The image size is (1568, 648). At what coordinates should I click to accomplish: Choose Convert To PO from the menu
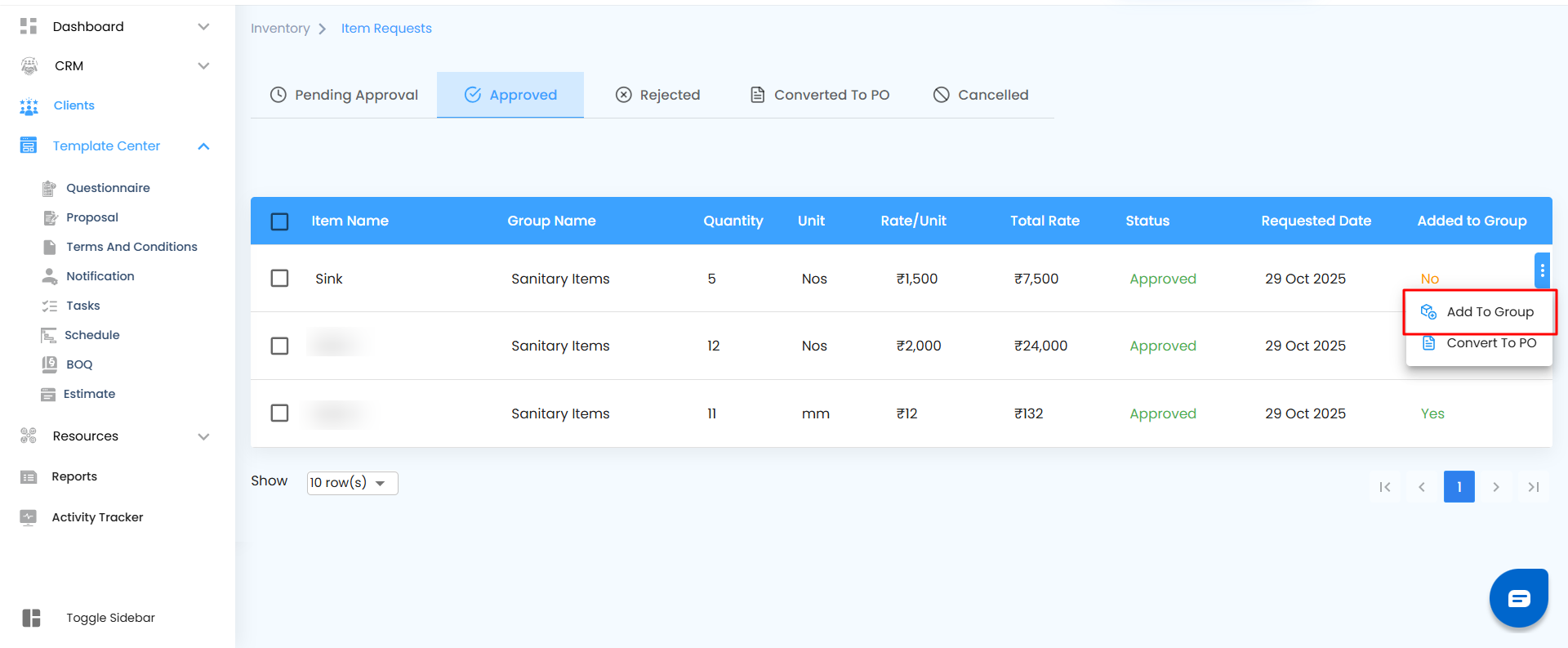[x=1479, y=343]
